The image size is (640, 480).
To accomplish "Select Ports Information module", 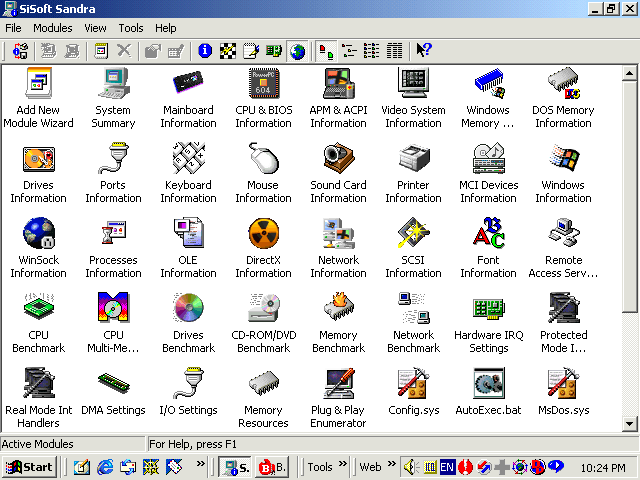I will pos(113,173).
